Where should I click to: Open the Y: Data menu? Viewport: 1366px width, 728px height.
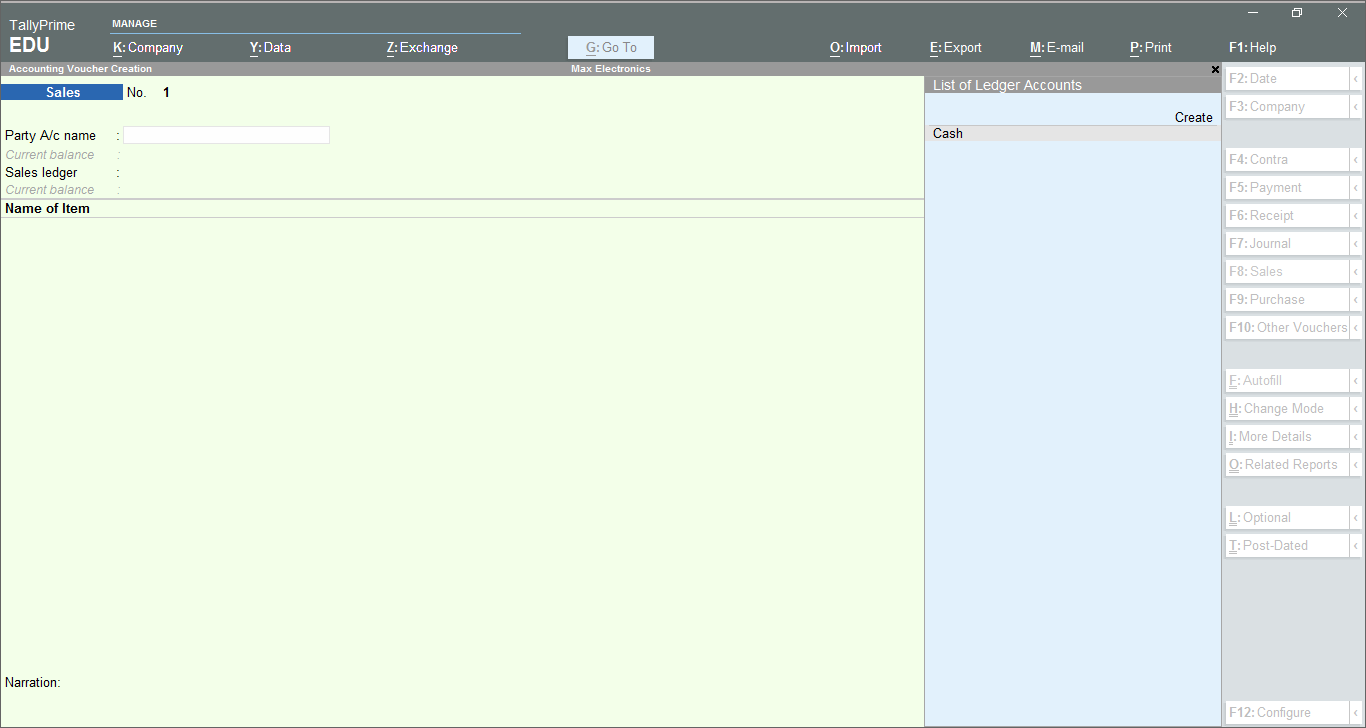(270, 47)
